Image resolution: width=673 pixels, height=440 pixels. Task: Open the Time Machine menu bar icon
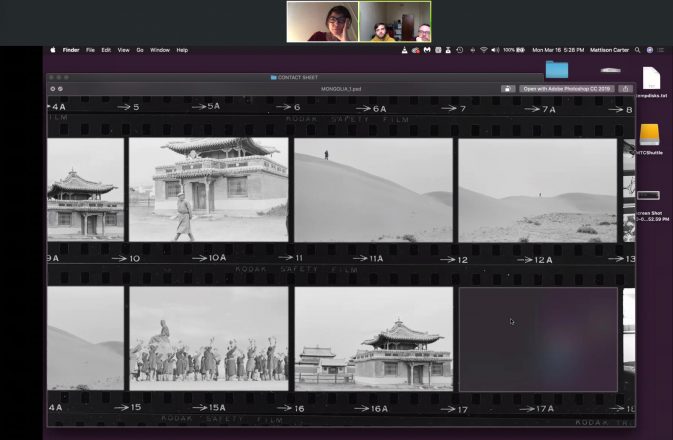point(458,49)
